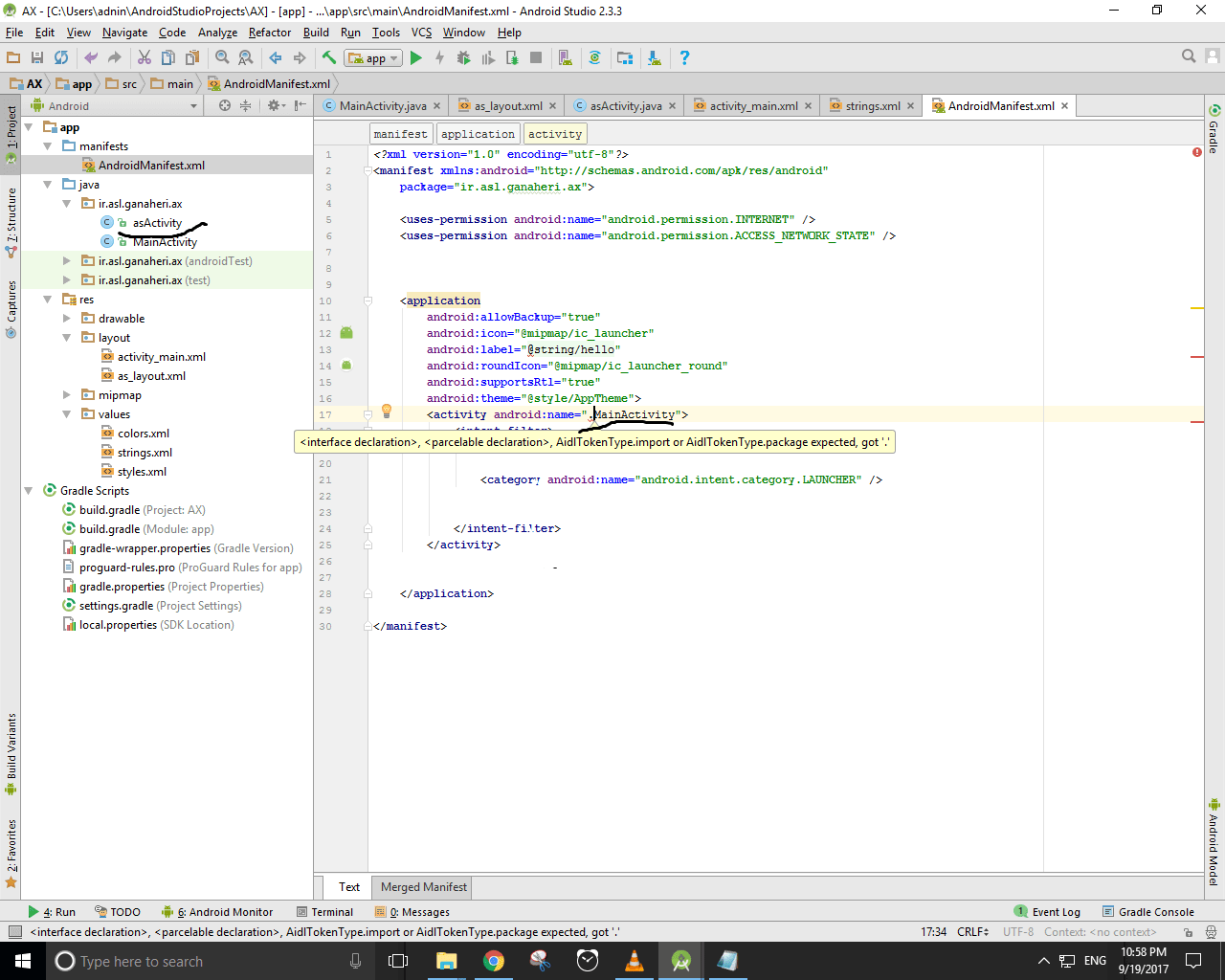The height and width of the screenshot is (980, 1225).
Task: Run the app with the green play button
Action: point(415,58)
